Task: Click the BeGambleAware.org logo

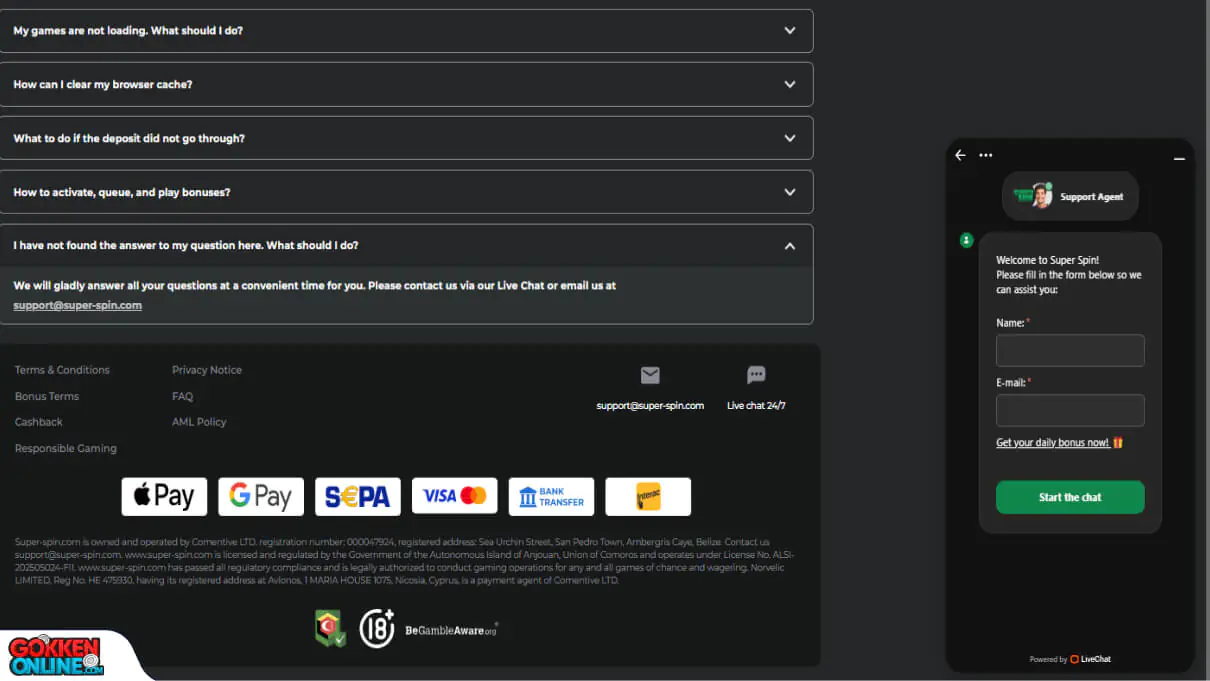Action: (451, 630)
